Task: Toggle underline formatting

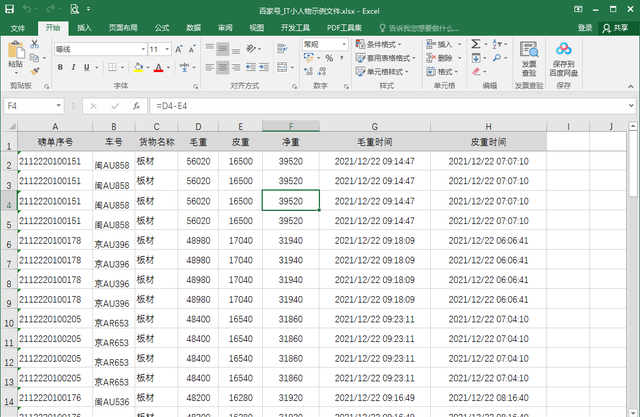Action: [88, 68]
